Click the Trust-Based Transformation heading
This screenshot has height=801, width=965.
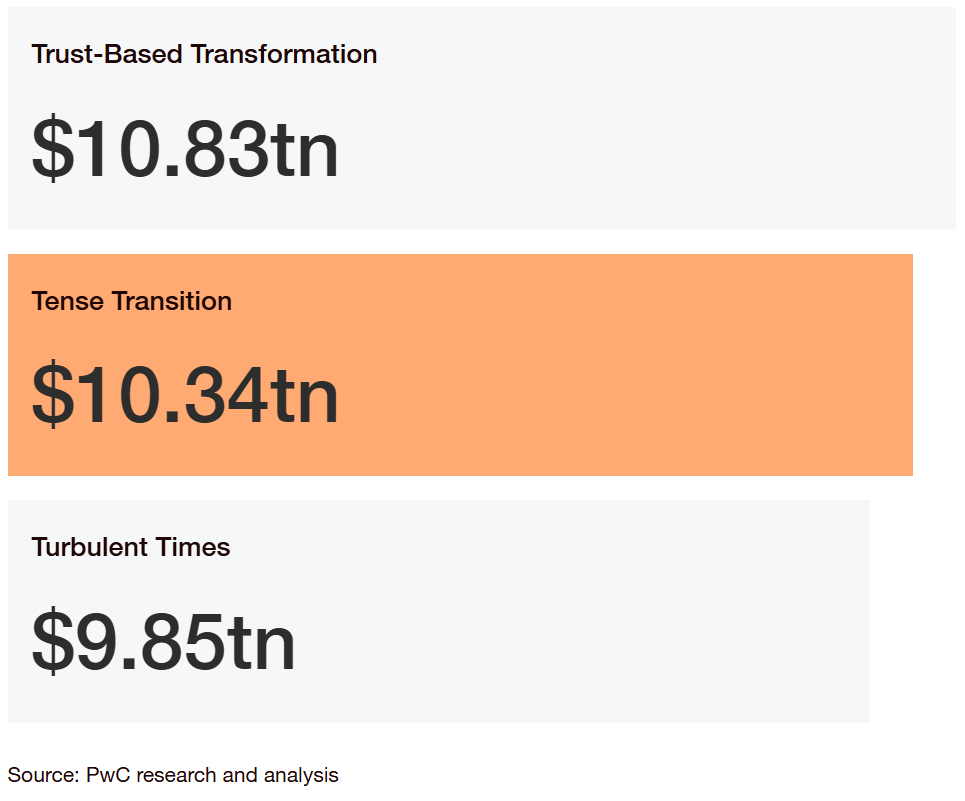pos(204,54)
